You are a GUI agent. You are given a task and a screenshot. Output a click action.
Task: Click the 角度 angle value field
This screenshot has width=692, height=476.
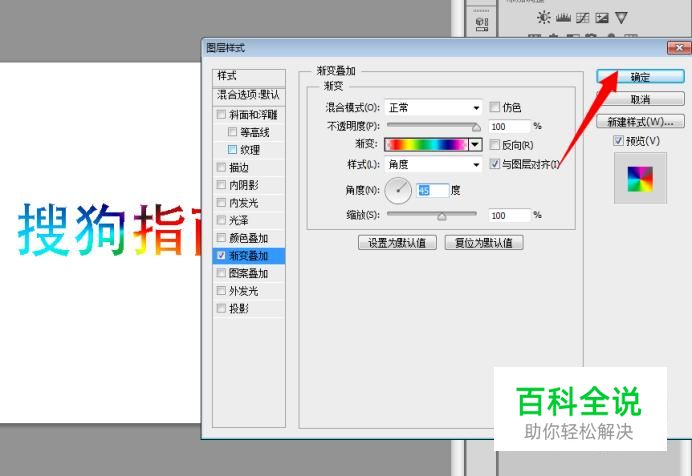(433, 190)
